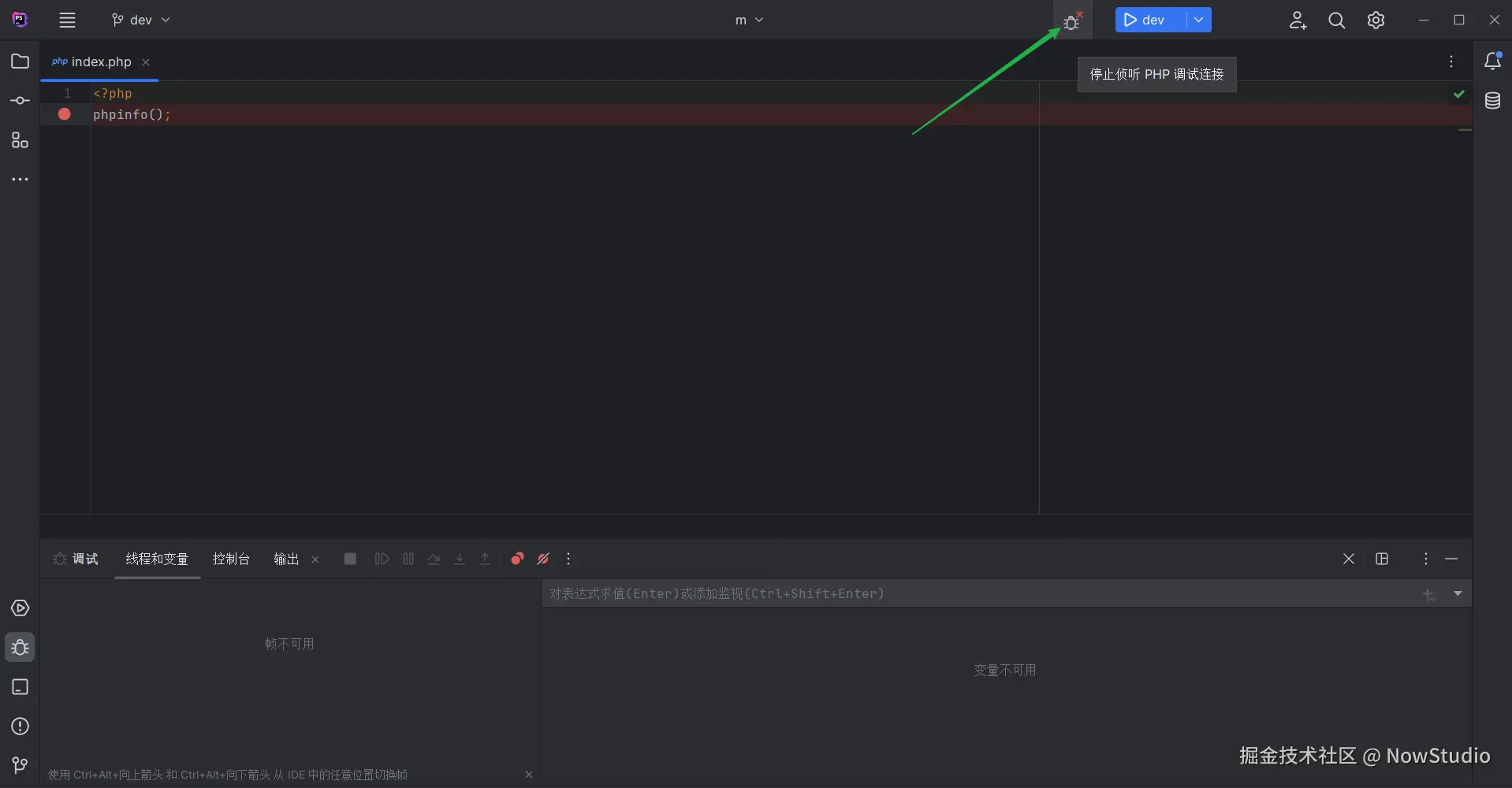
Task: Step over the current line
Action: click(434, 559)
